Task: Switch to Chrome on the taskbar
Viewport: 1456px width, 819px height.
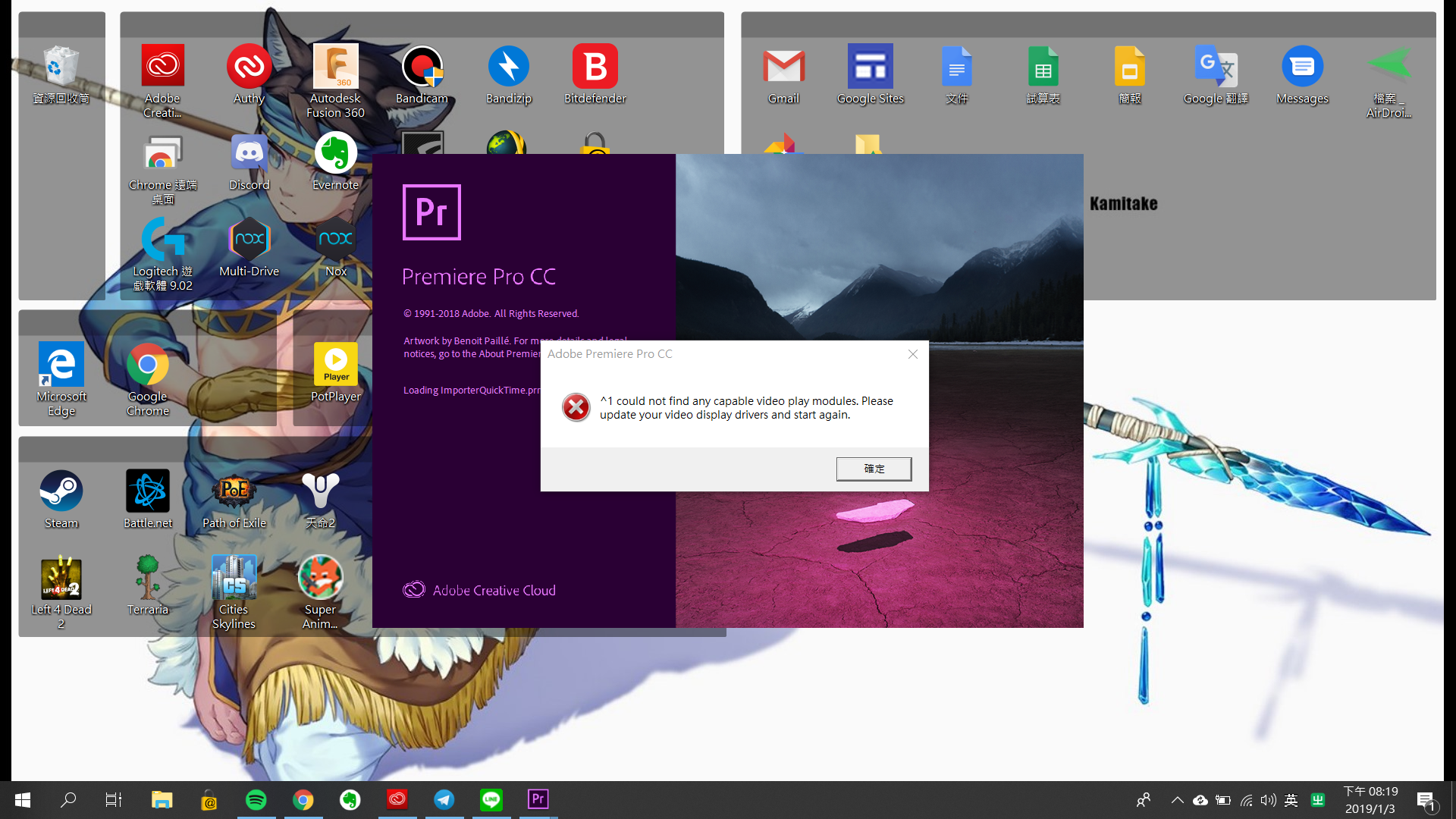Action: point(303,799)
